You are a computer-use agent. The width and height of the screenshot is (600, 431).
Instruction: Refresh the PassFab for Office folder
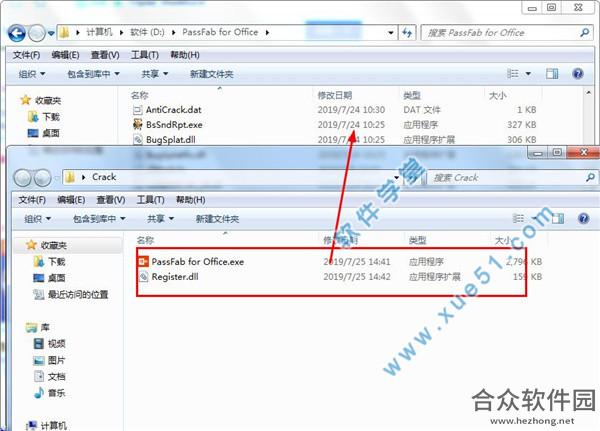click(407, 33)
